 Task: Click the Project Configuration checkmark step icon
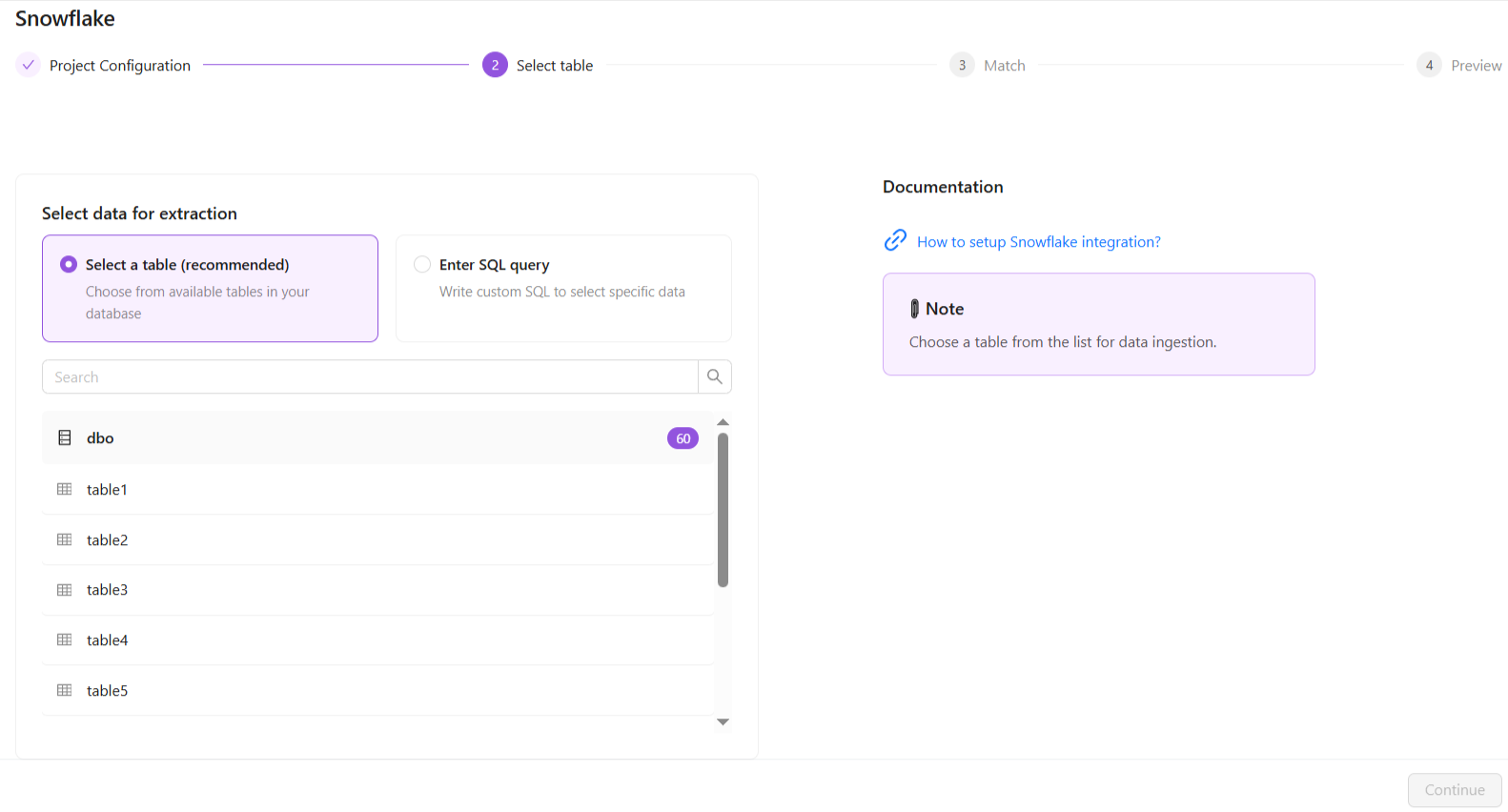click(x=29, y=65)
